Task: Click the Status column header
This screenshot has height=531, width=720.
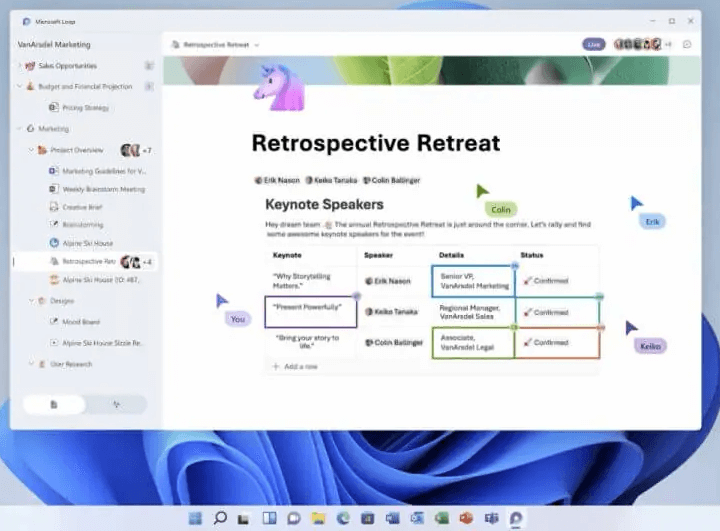Action: 532,255
